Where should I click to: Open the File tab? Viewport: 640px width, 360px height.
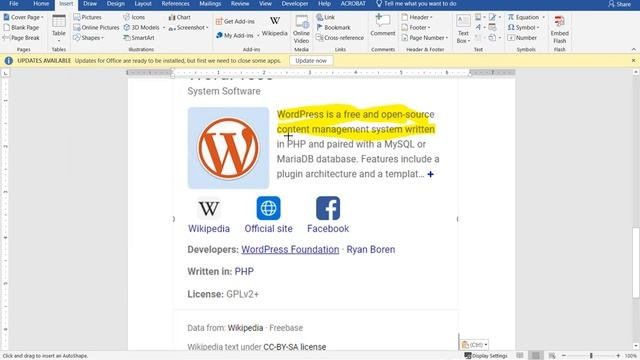pos(13,4)
